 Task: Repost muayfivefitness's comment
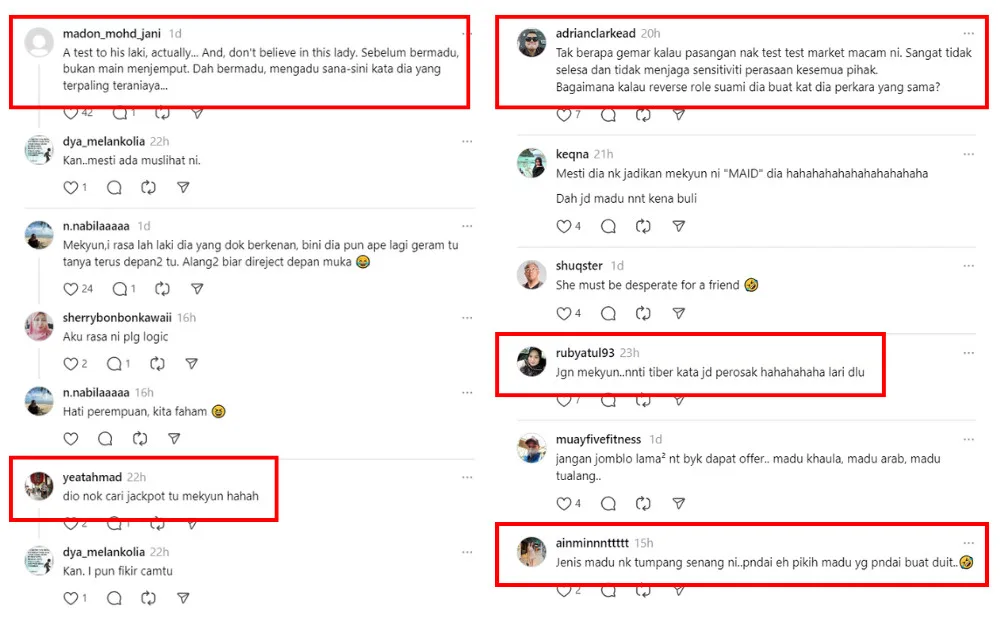643,503
